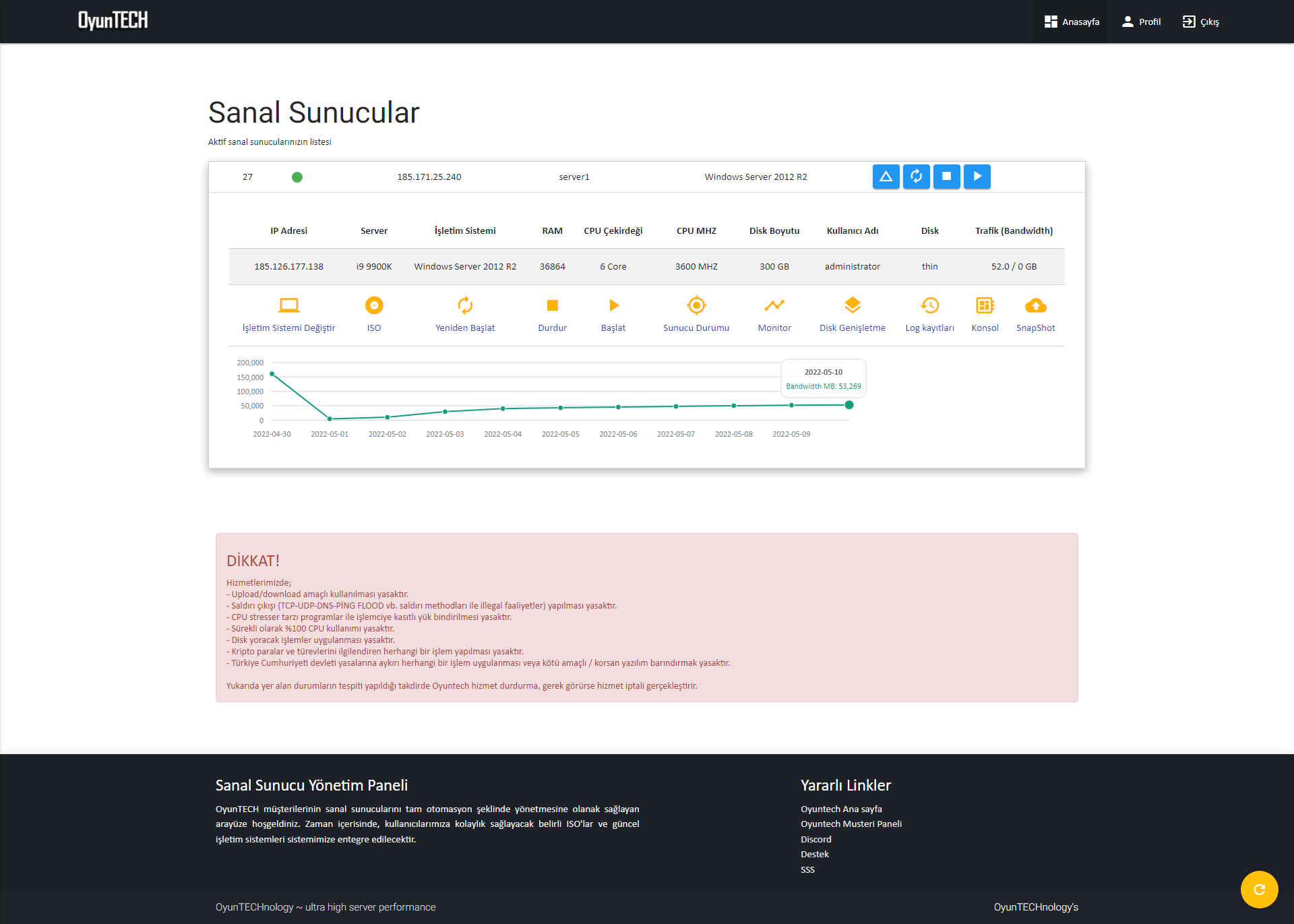Click the 2022-05-01 chart data point

click(x=330, y=419)
